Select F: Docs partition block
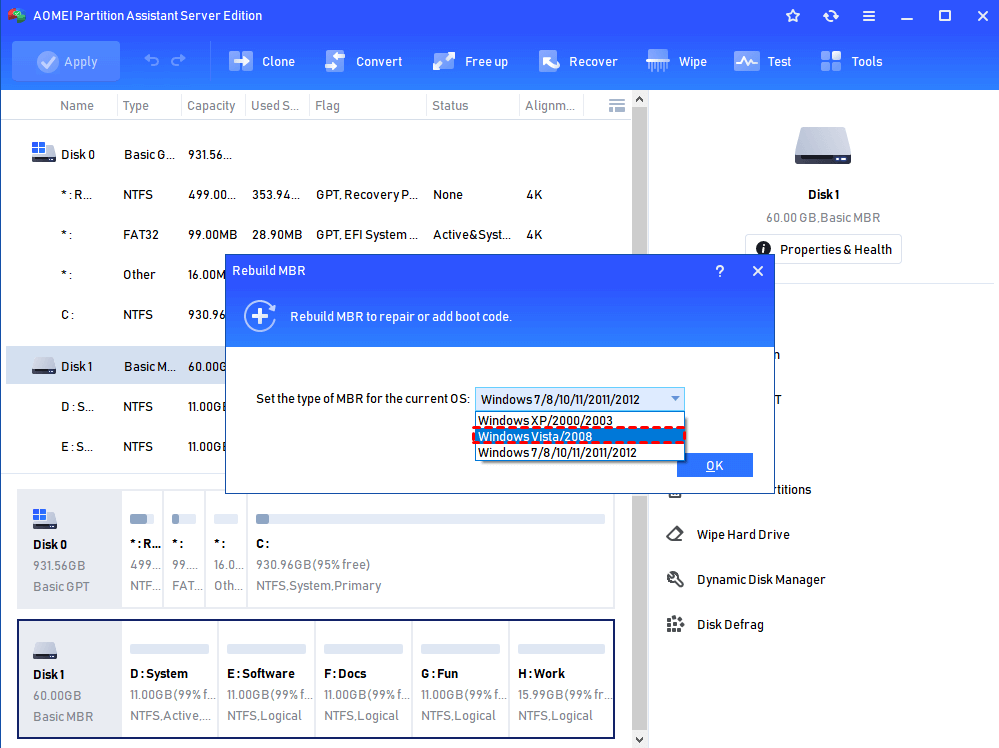This screenshot has height=748, width=999. [364, 679]
